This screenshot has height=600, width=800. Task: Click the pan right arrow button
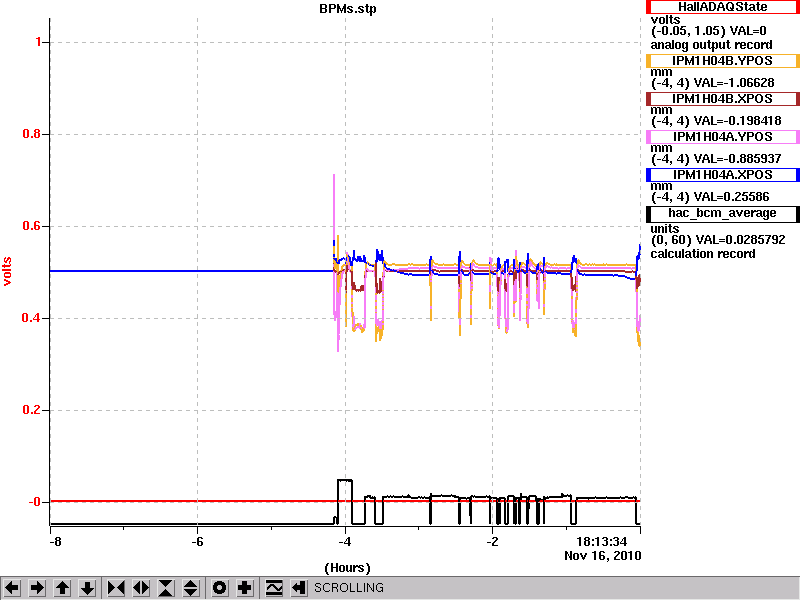37,588
